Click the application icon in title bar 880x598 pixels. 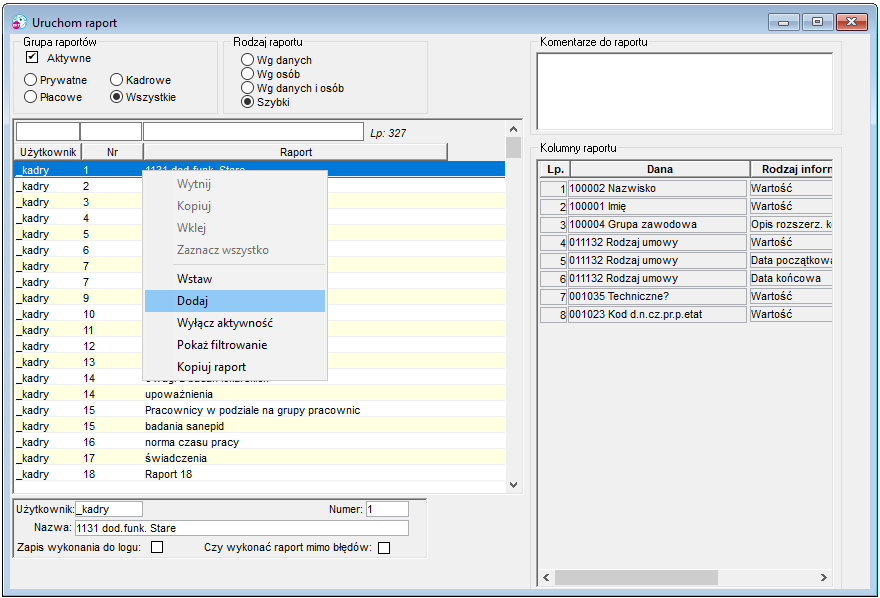[19, 22]
